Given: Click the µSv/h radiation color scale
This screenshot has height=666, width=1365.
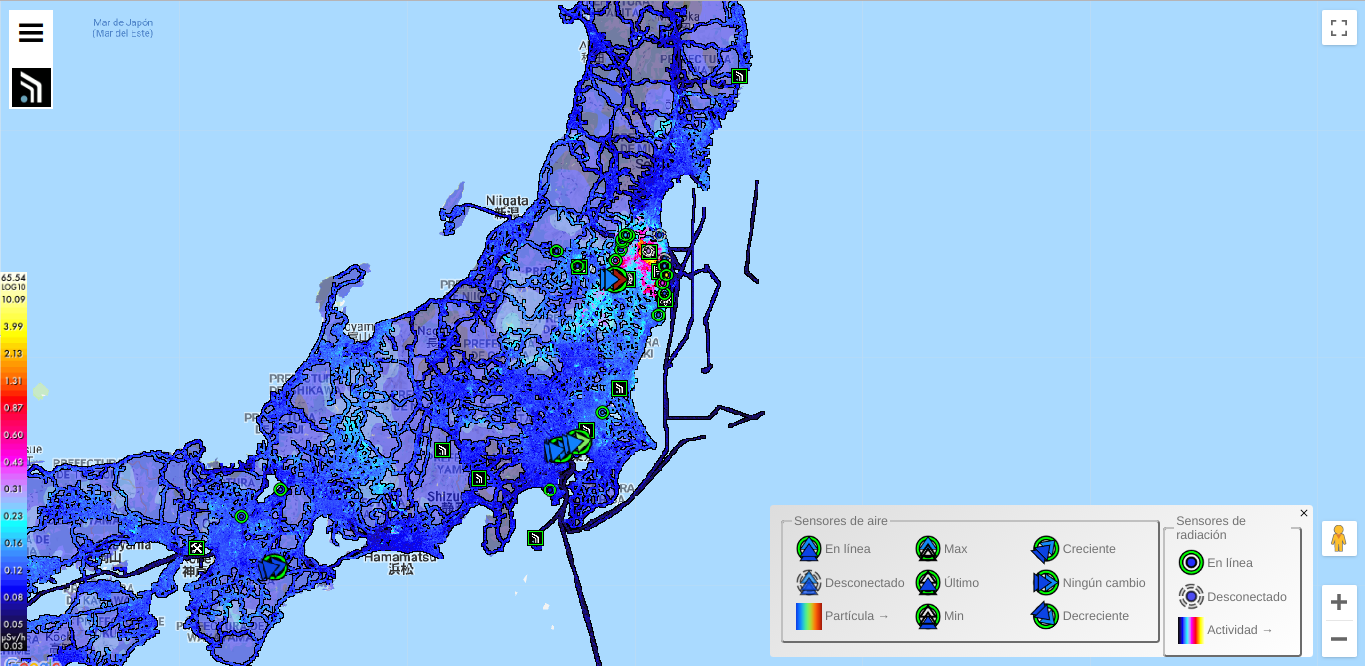Looking at the screenshot, I should (13, 460).
